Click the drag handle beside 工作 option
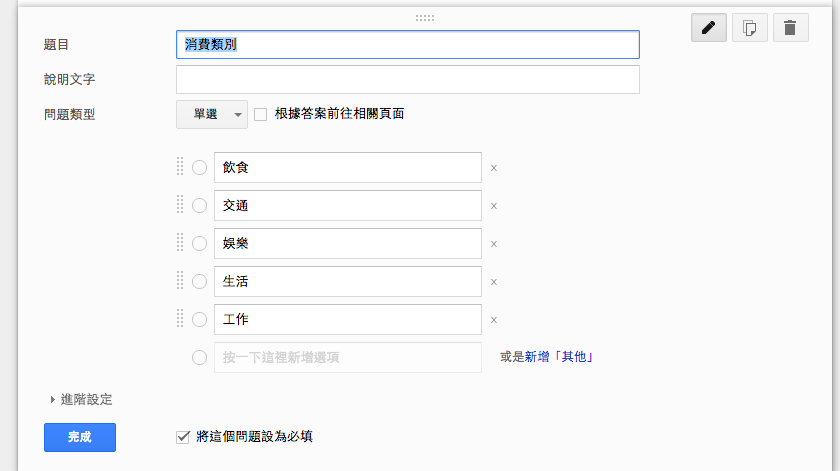This screenshot has height=471, width=840. (x=180, y=319)
